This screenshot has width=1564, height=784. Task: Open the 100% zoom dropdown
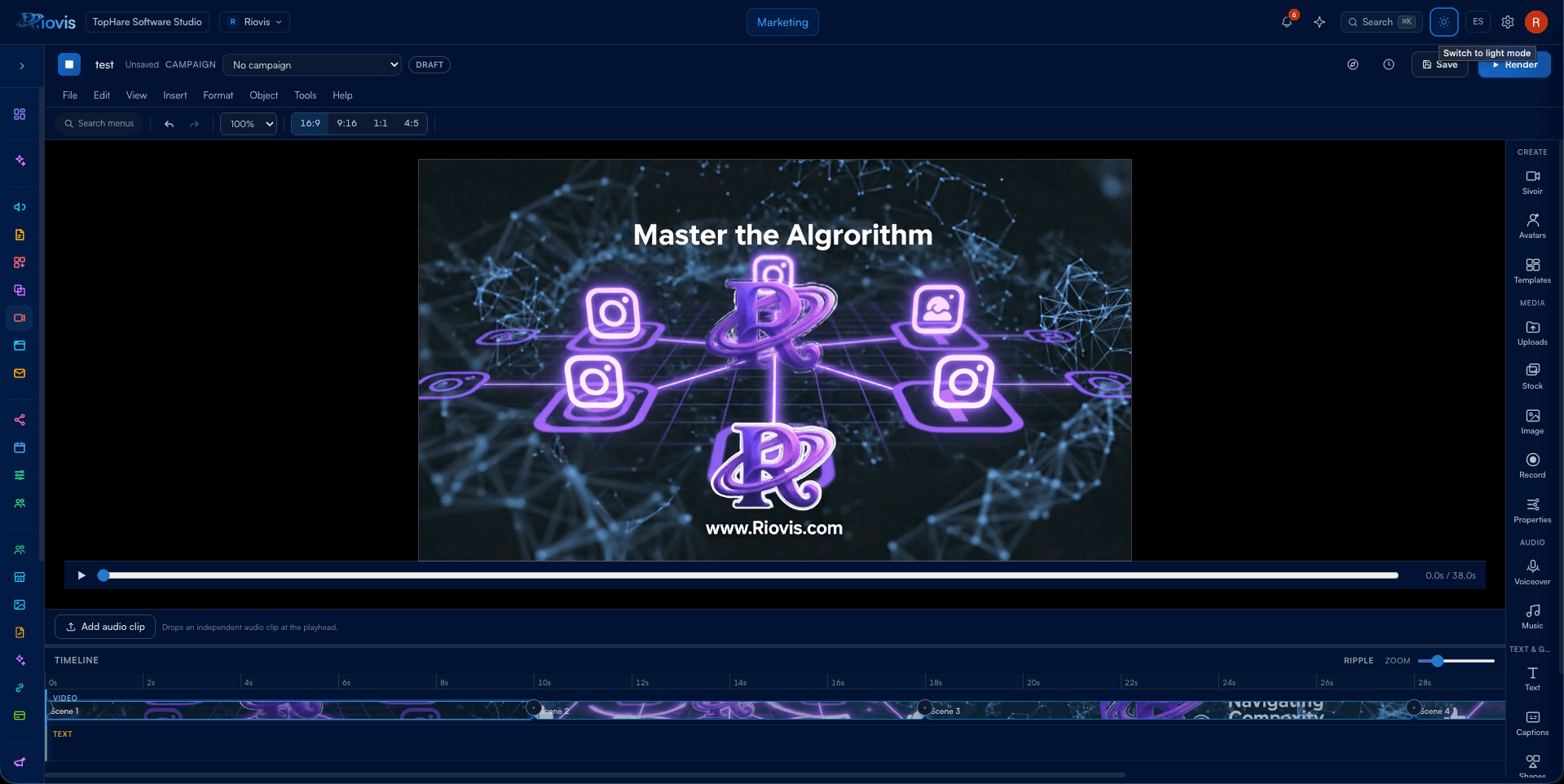[x=249, y=124]
